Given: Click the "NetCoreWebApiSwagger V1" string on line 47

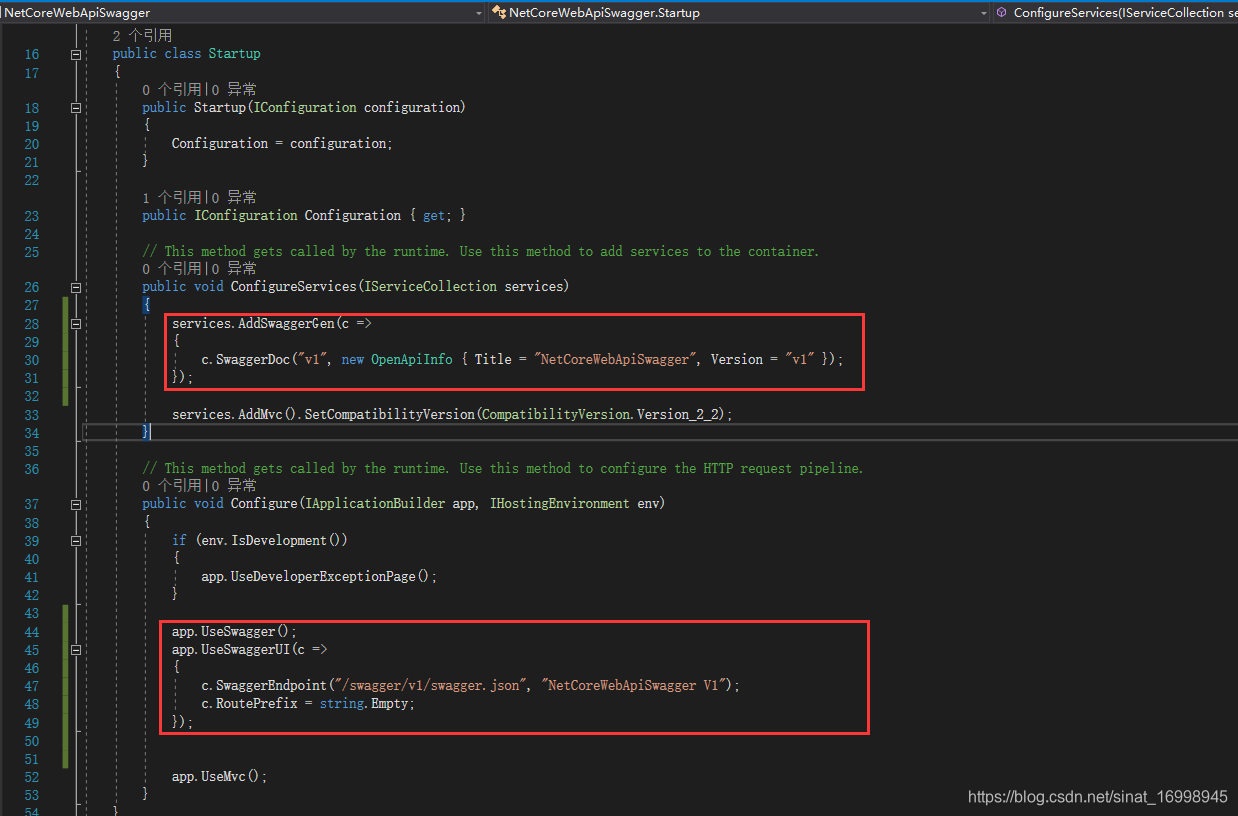Looking at the screenshot, I should pyautogui.click(x=636, y=686).
